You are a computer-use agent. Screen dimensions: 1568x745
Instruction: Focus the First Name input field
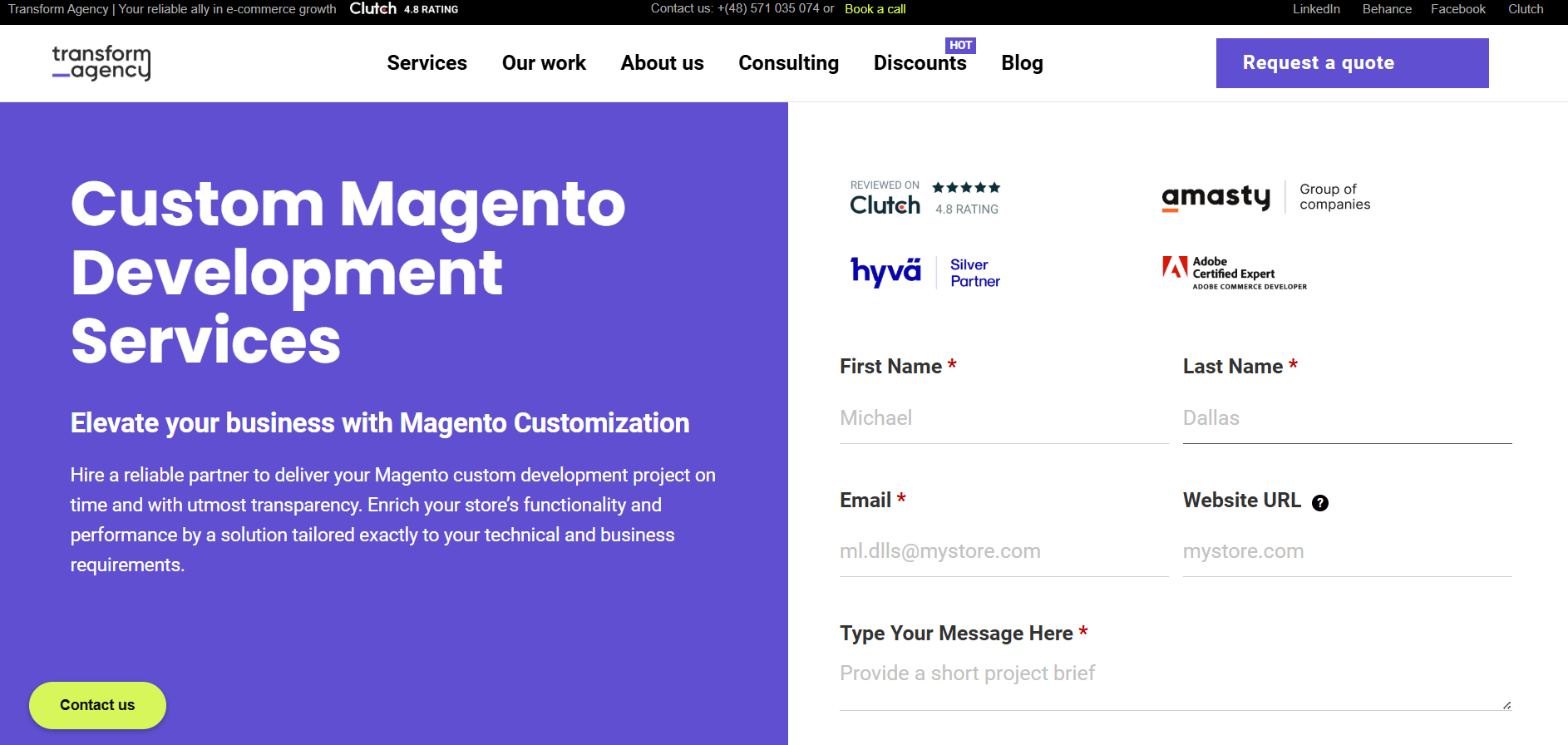click(x=1003, y=418)
